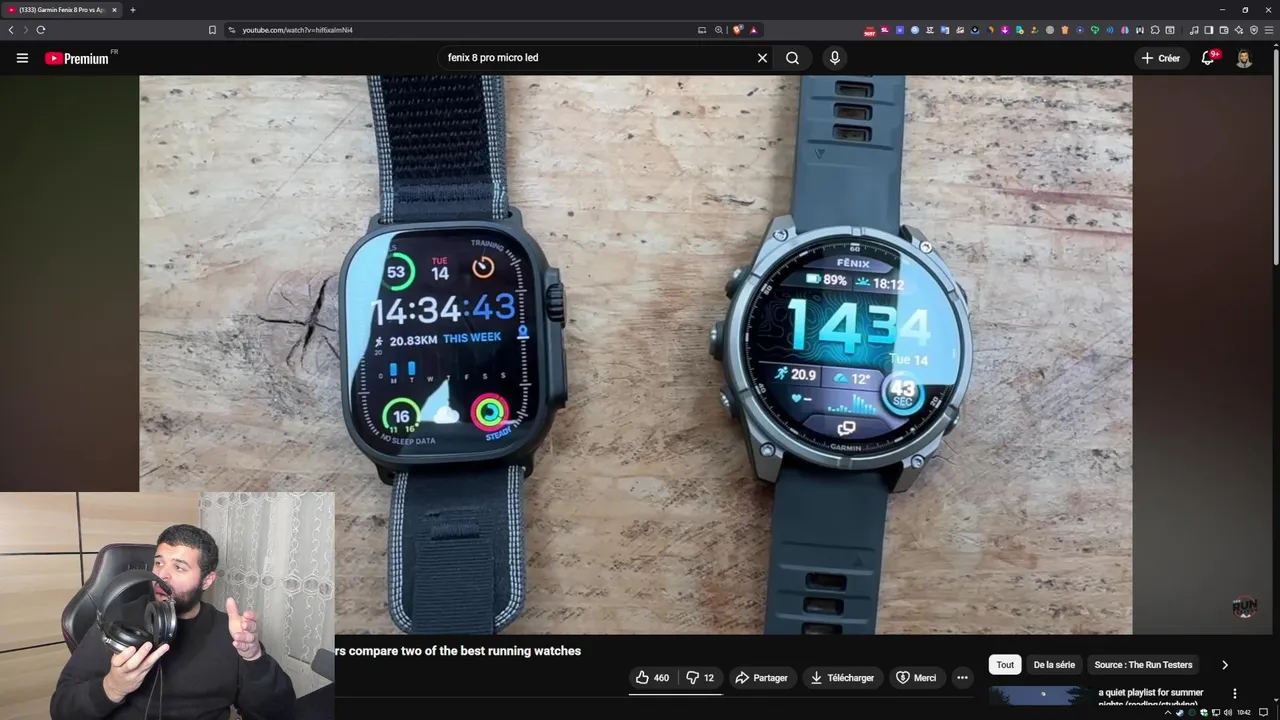This screenshot has width=1280, height=720.
Task: Open the YouTube hamburger guide menu
Action: click(x=22, y=58)
